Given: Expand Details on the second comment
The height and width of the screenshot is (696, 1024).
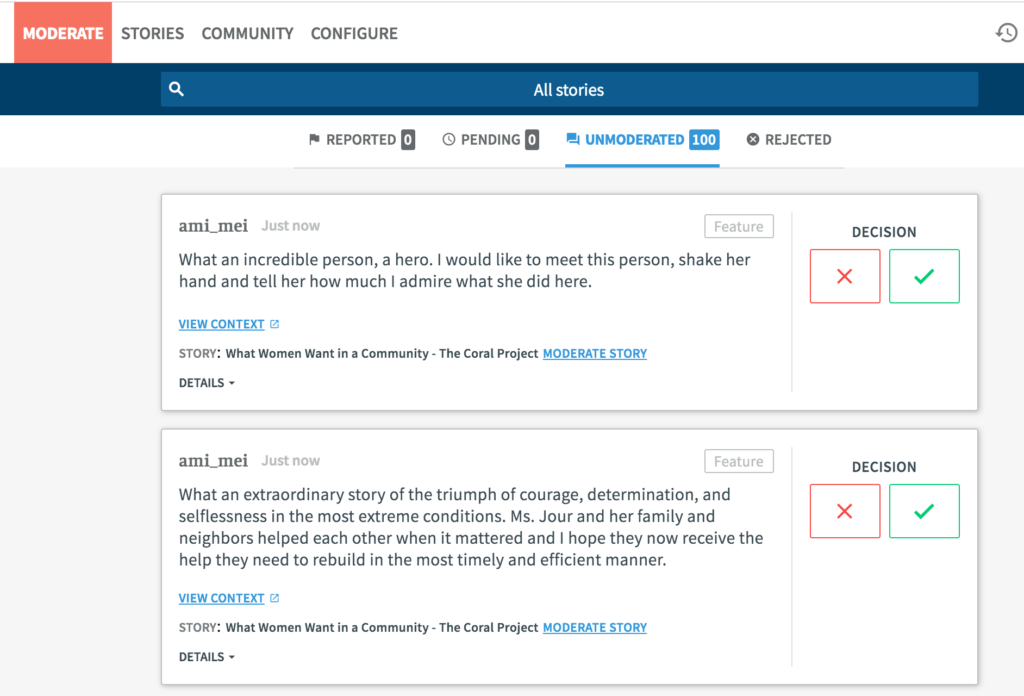Looking at the screenshot, I should tap(207, 657).
